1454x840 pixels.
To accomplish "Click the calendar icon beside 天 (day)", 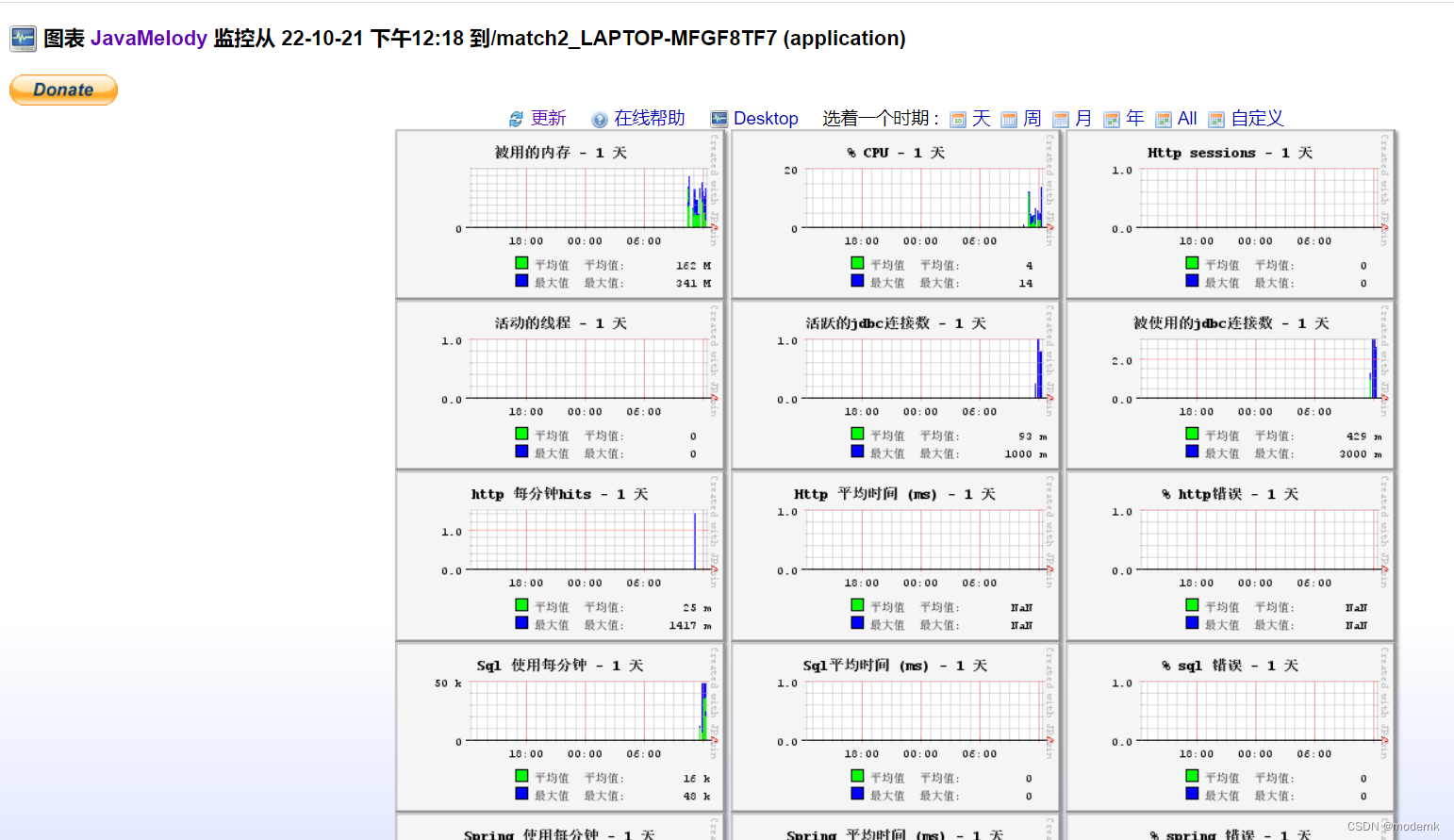I will (958, 120).
